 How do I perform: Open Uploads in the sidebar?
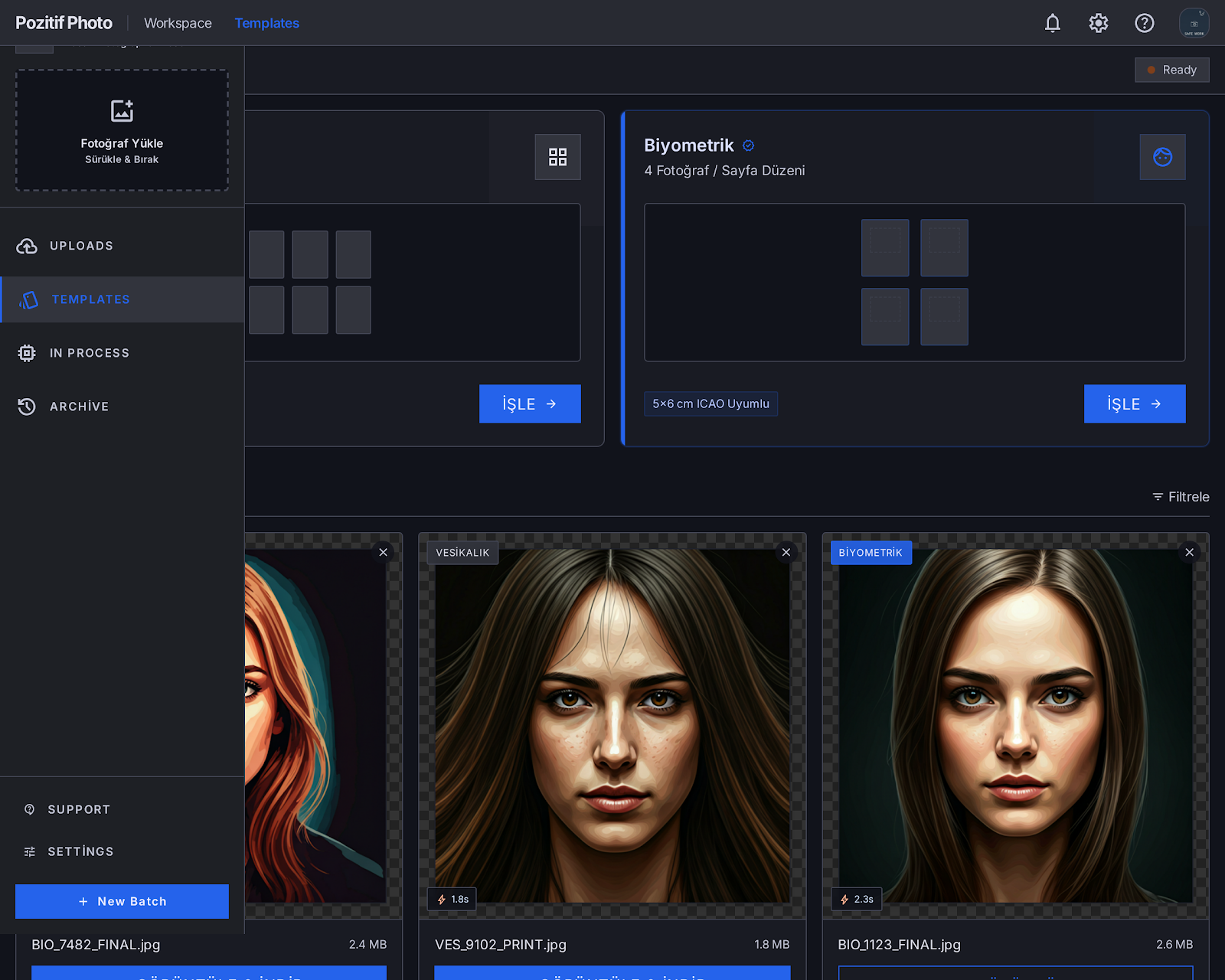pos(122,246)
